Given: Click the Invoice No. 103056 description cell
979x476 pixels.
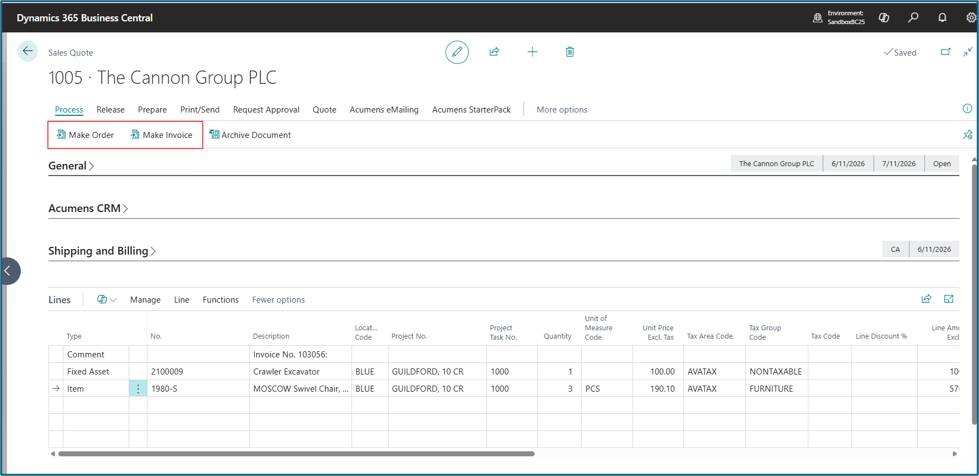Looking at the screenshot, I should 300,354.
